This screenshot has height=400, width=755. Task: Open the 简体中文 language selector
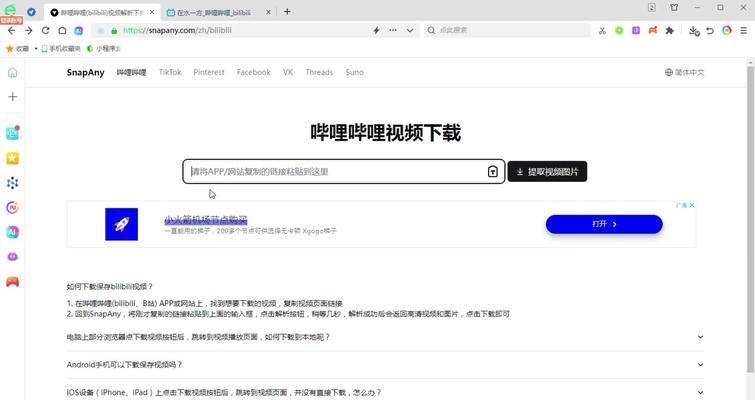tap(684, 72)
